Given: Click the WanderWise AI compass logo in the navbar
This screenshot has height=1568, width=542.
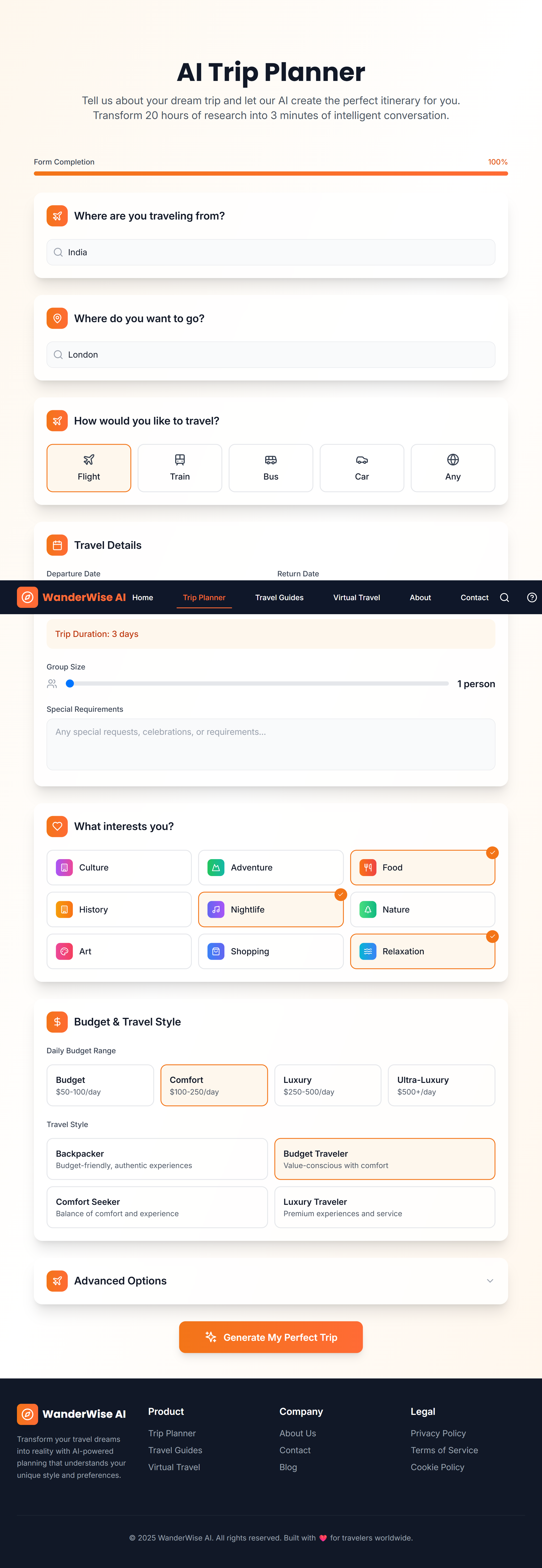Looking at the screenshot, I should click(x=28, y=597).
